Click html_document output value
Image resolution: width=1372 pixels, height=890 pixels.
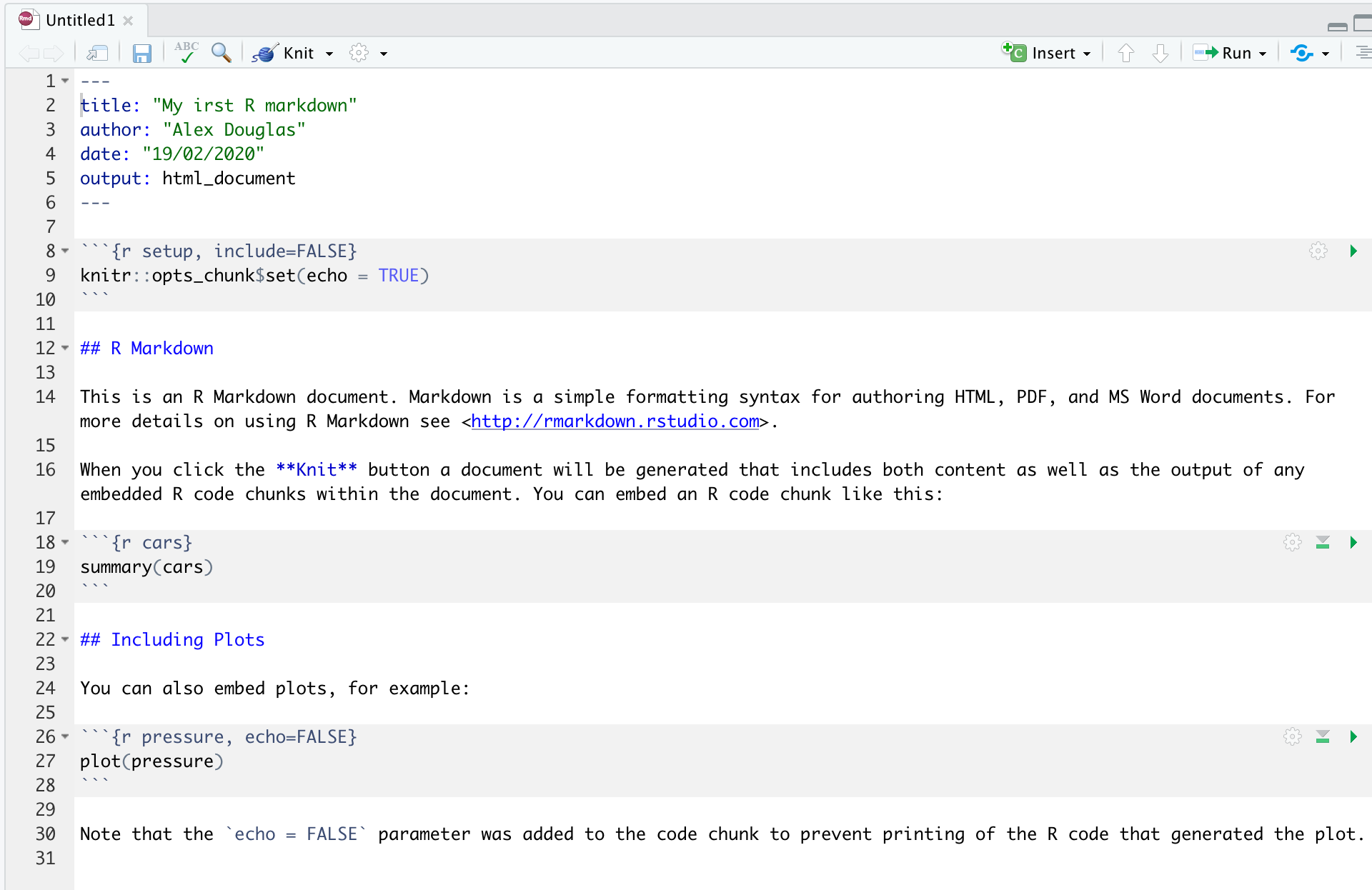[229, 179]
